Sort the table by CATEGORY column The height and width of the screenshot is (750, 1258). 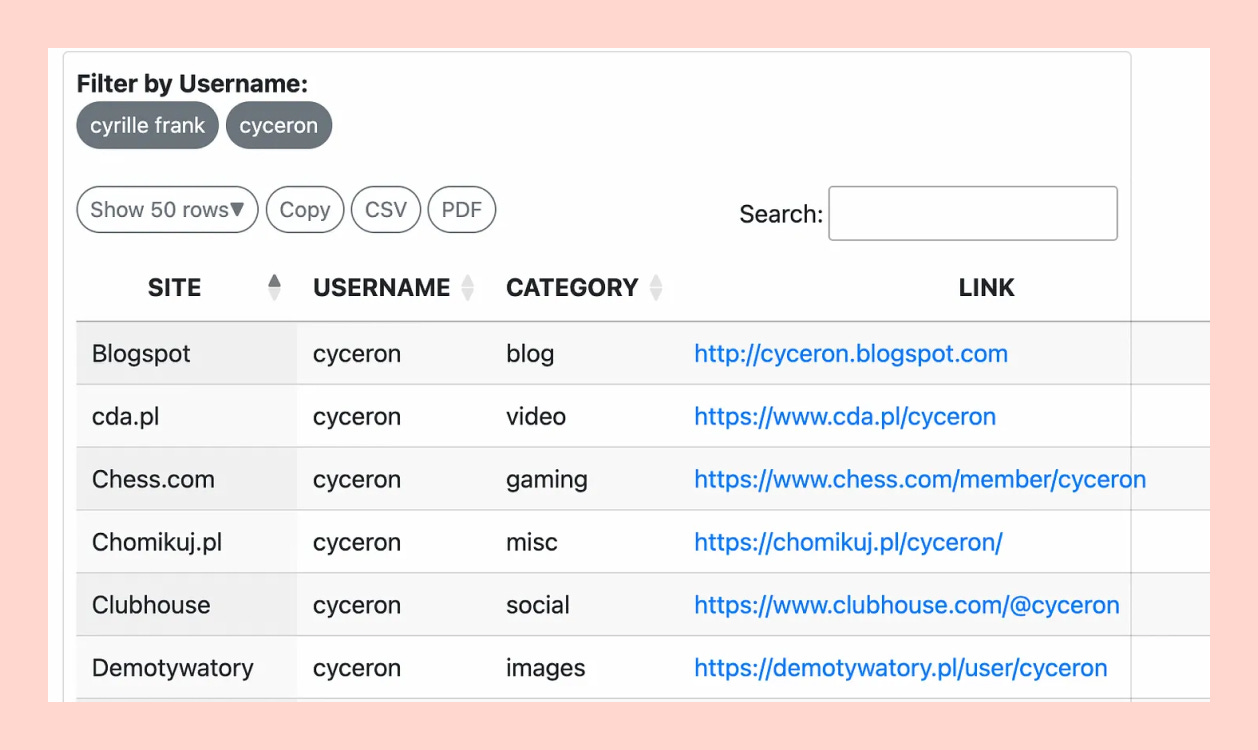pos(584,288)
